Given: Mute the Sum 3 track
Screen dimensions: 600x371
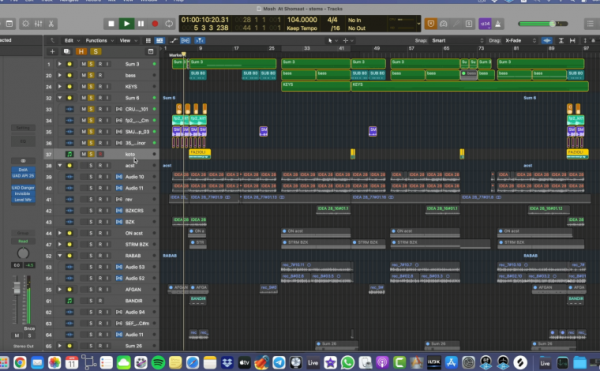Looking at the screenshot, I should (83, 64).
